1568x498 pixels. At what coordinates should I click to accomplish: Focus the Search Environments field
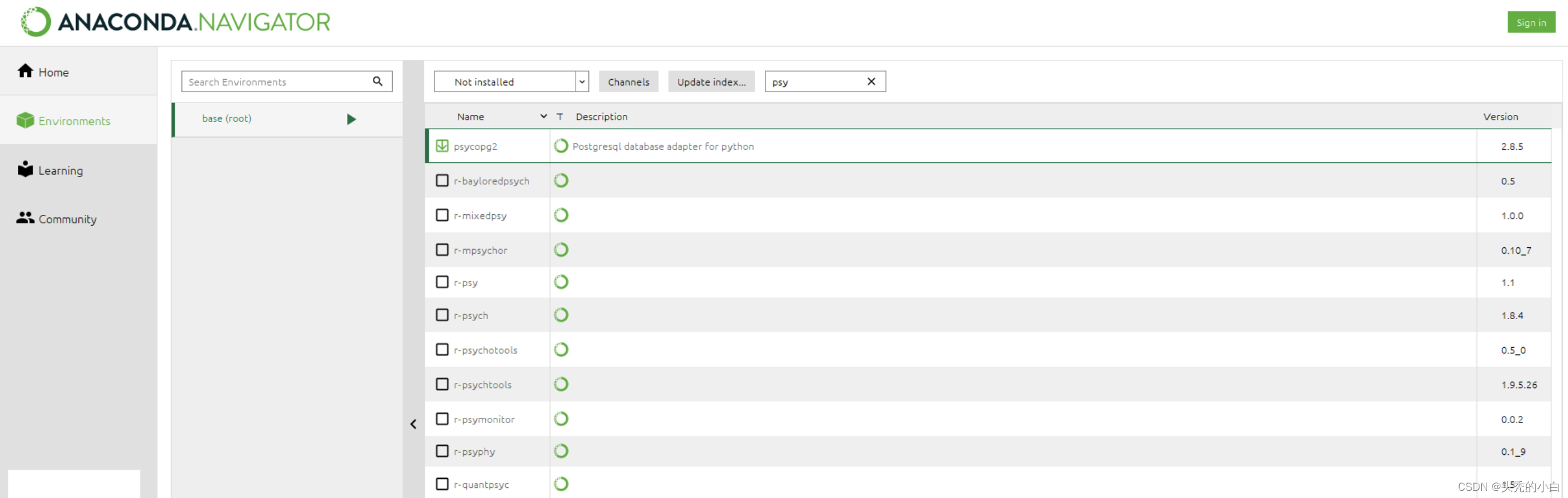click(x=287, y=81)
